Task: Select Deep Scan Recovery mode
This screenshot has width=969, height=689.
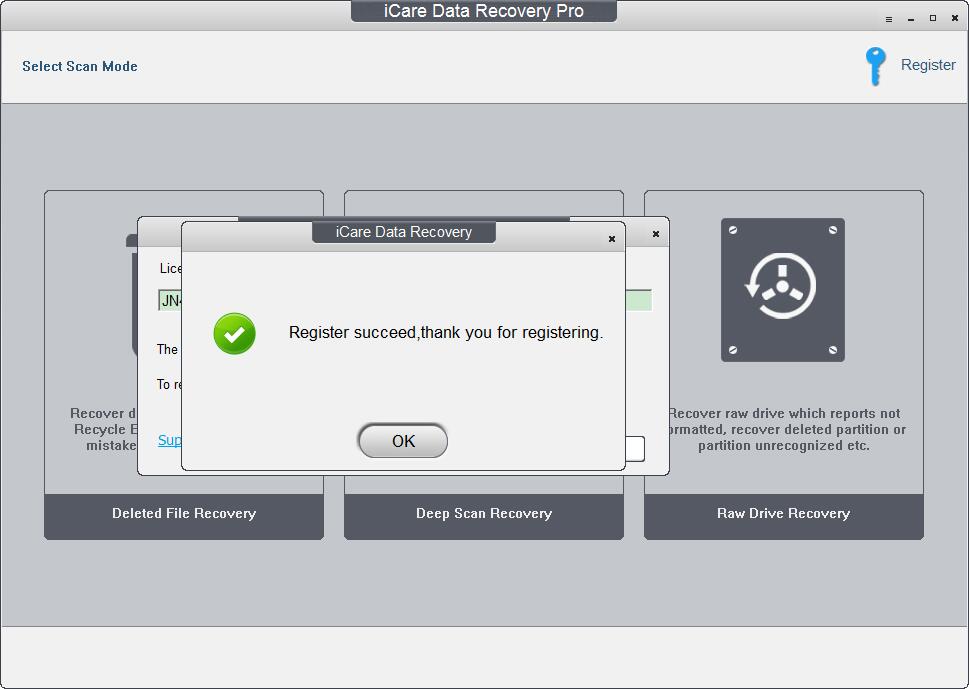Action: tap(484, 516)
